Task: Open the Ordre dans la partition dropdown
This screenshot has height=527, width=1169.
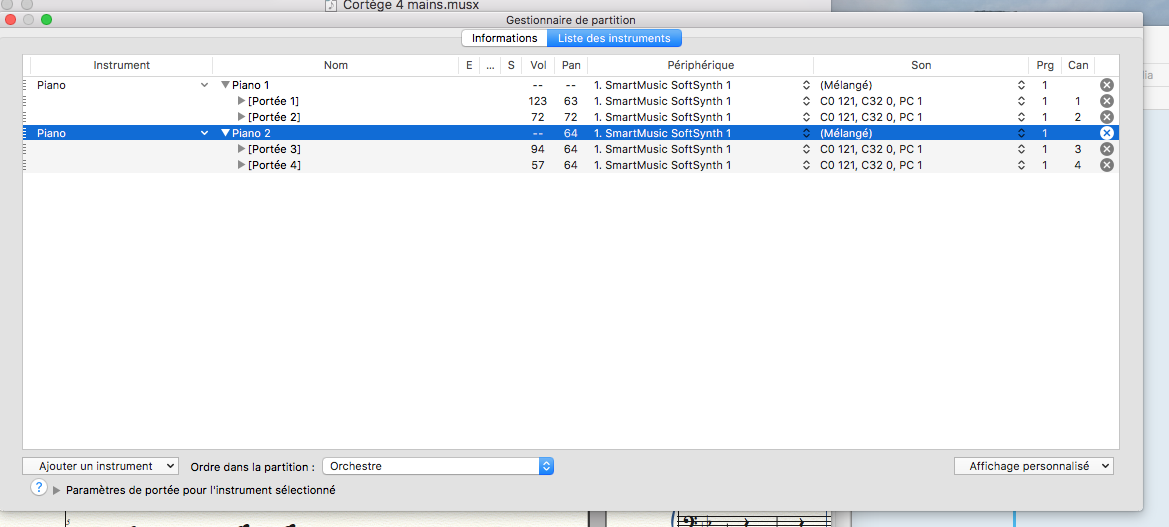Action: click(437, 466)
